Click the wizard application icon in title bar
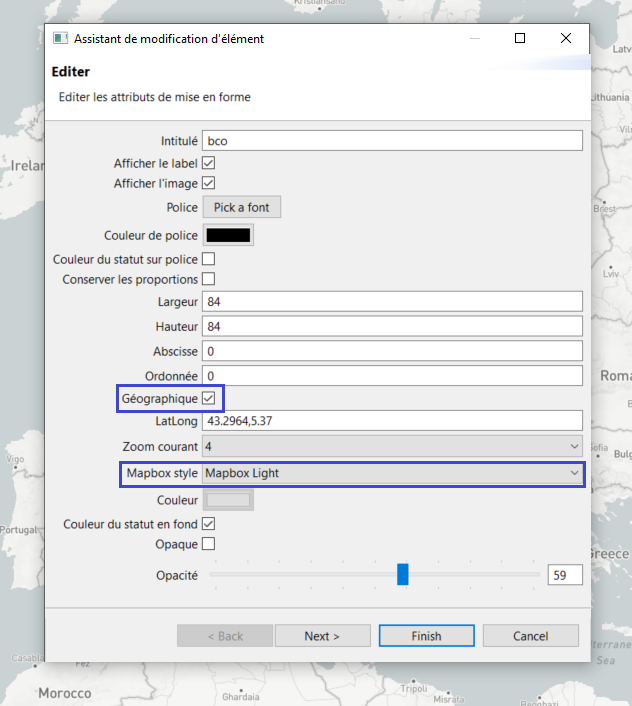The width and height of the screenshot is (632, 706). pyautogui.click(x=60, y=39)
